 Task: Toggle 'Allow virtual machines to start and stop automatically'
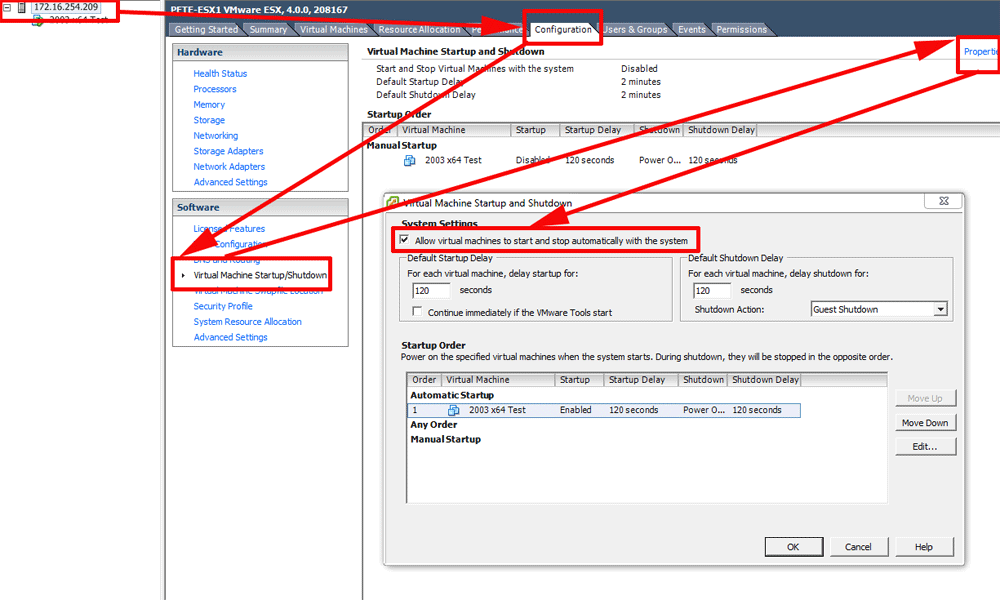[404, 240]
